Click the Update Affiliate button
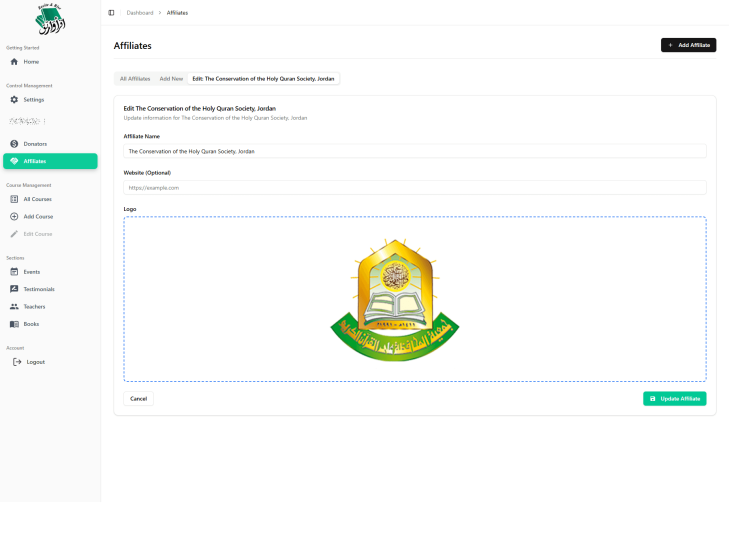Screen dimensions: 729x540 (x=675, y=399)
